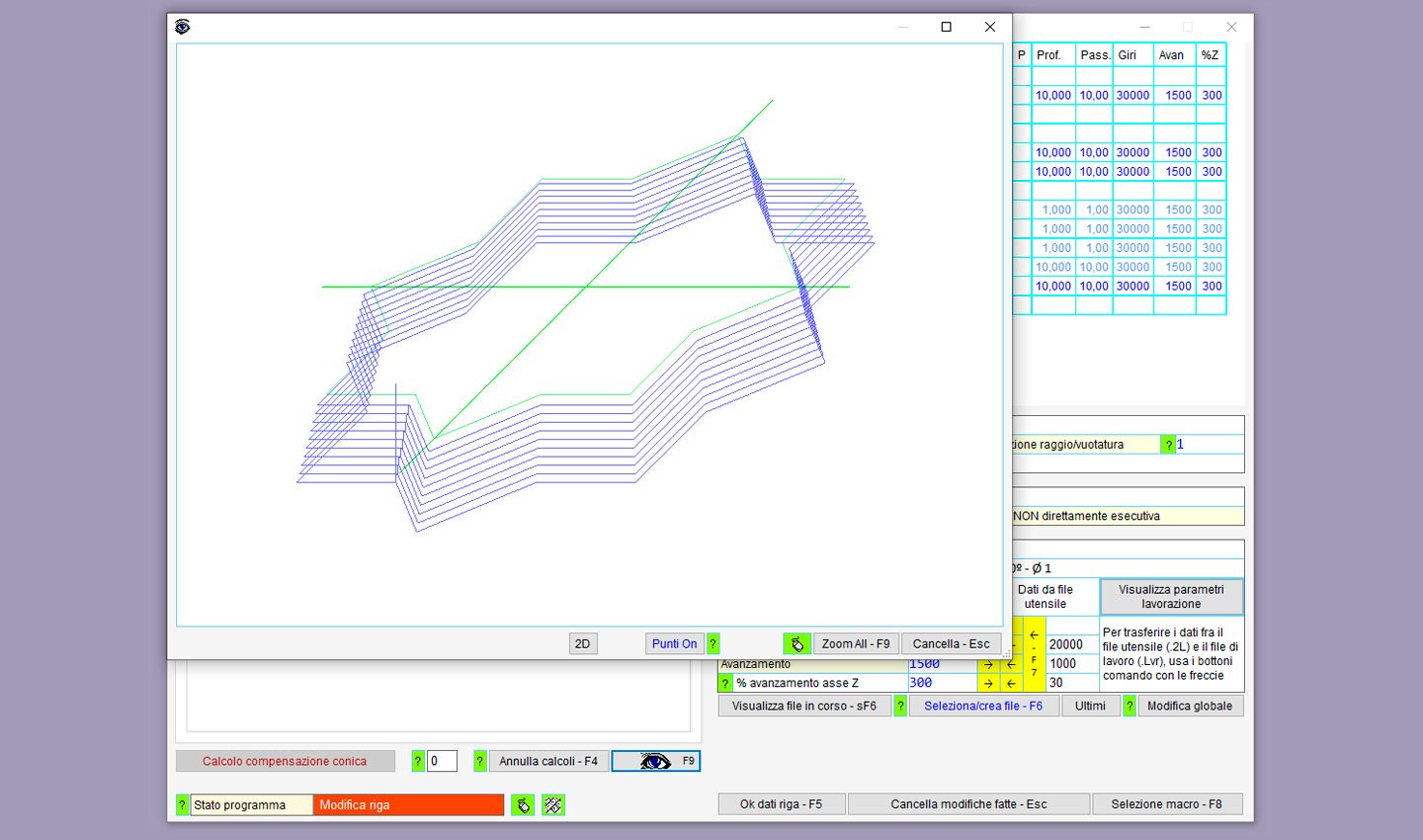Click the raggio/vuotatura value field showing 1
This screenshot has height=840, width=1423.
1210,445
